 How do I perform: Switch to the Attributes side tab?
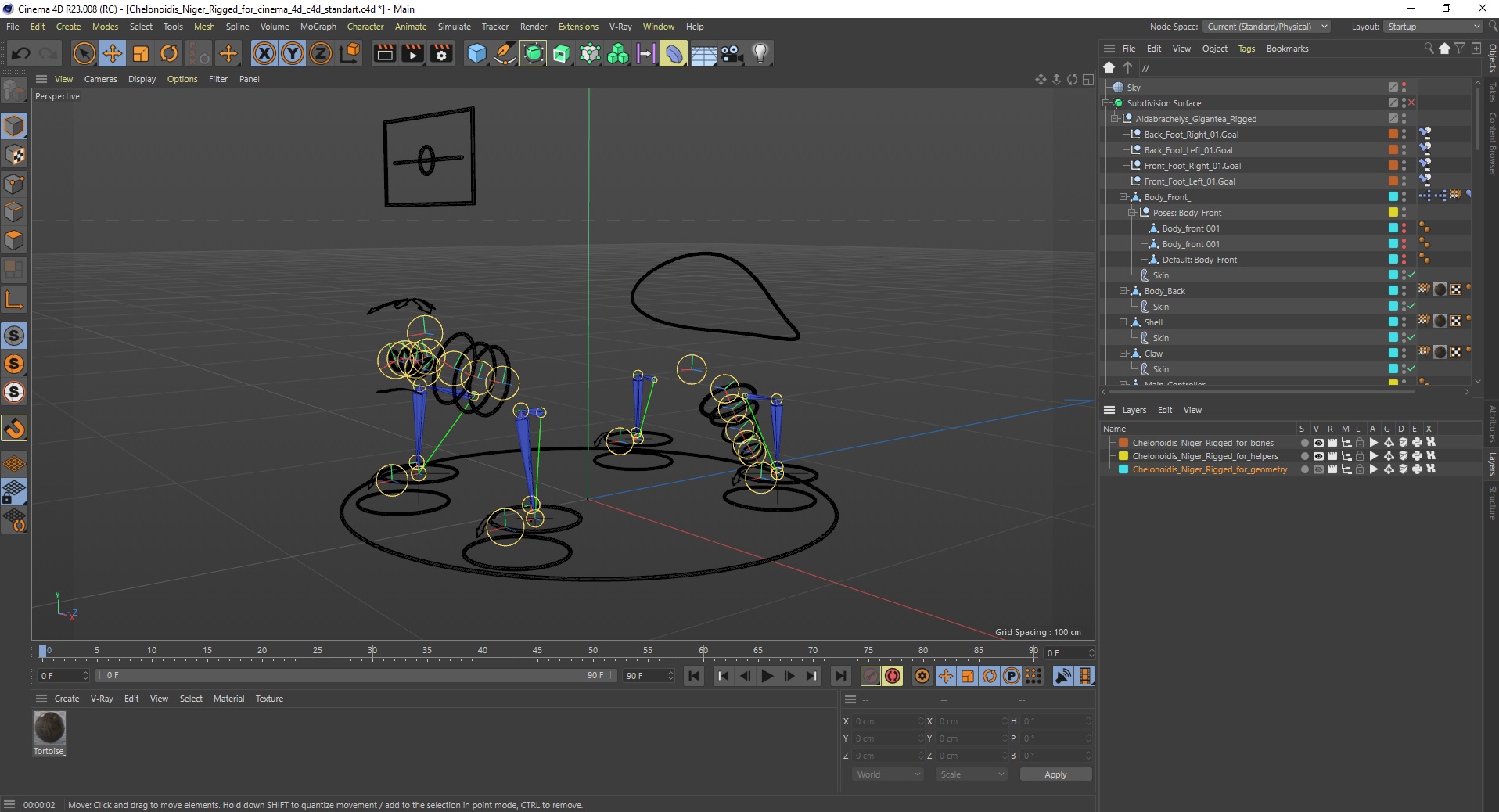pos(1492,423)
